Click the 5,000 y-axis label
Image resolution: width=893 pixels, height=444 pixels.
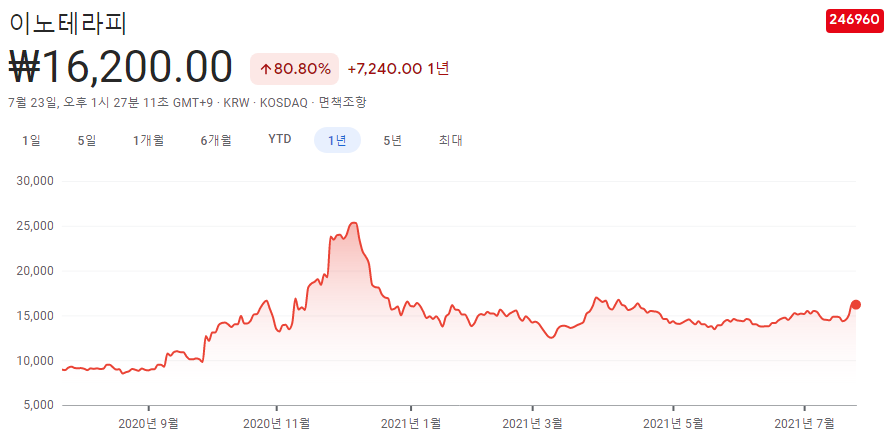[x=39, y=405]
